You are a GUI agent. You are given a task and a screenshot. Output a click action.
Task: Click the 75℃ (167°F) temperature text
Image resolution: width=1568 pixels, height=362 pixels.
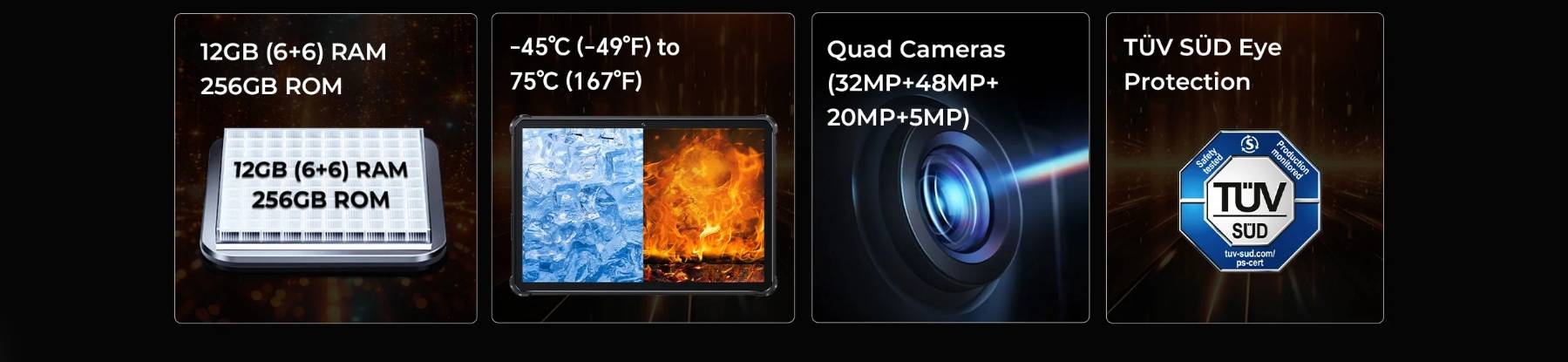click(x=576, y=81)
